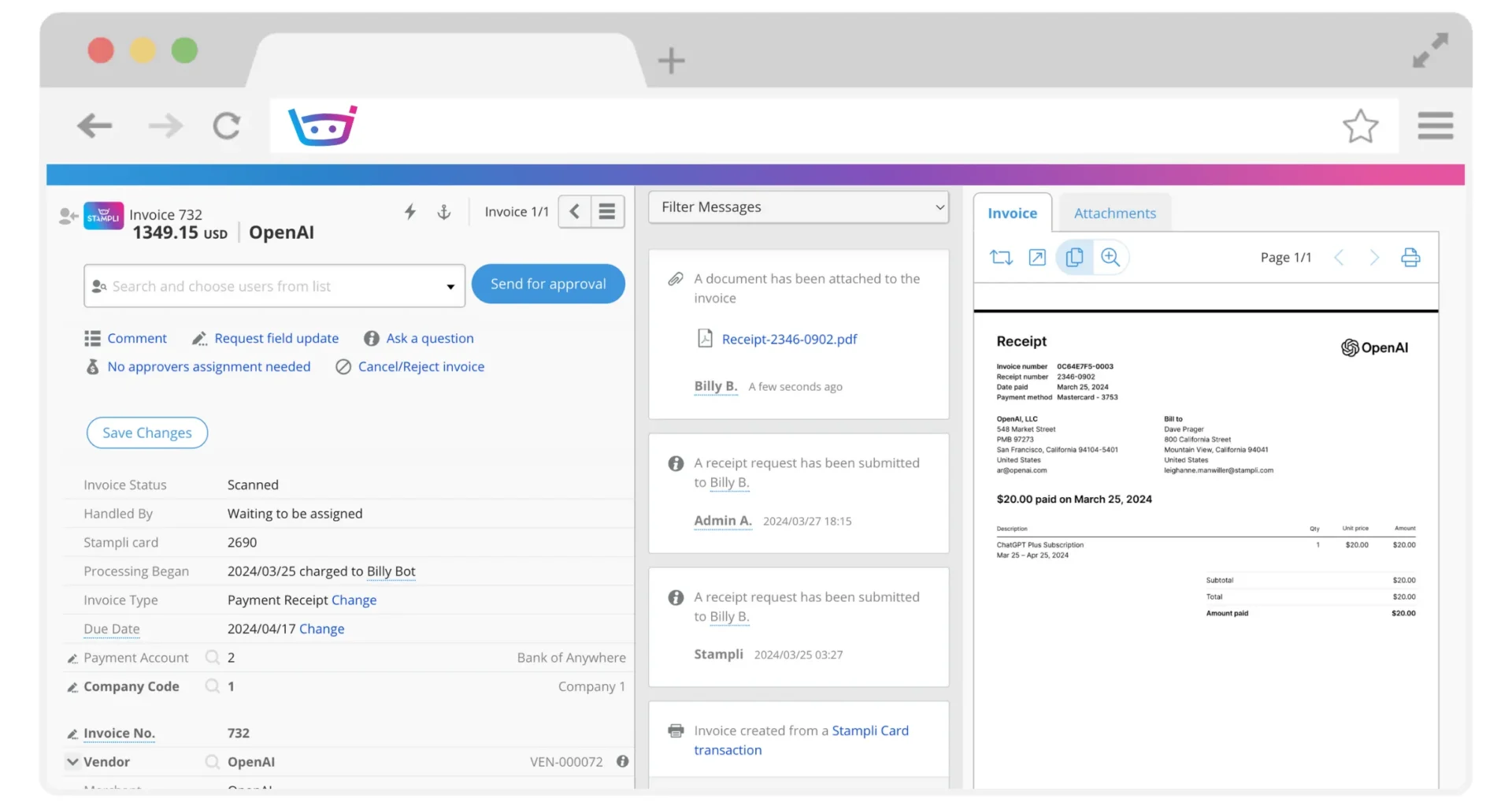Click the info icon next to VEN-000072

pos(622,762)
